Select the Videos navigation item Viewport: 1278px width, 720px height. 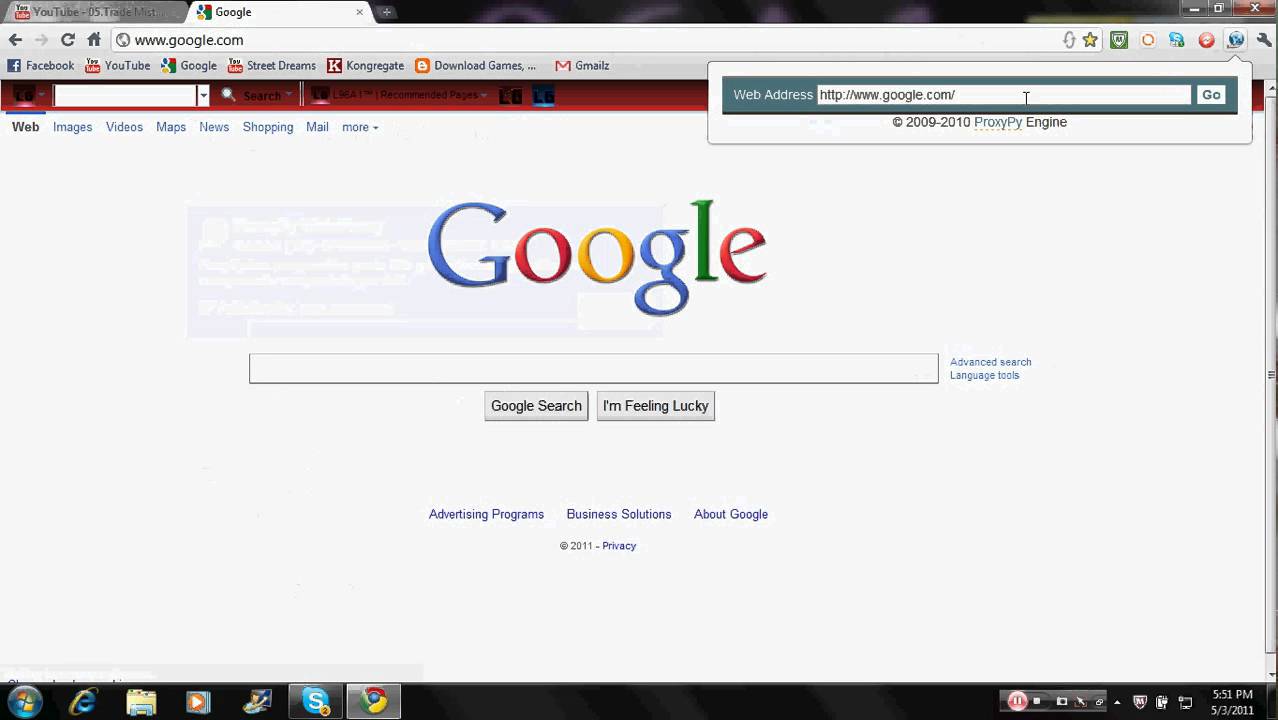click(124, 127)
